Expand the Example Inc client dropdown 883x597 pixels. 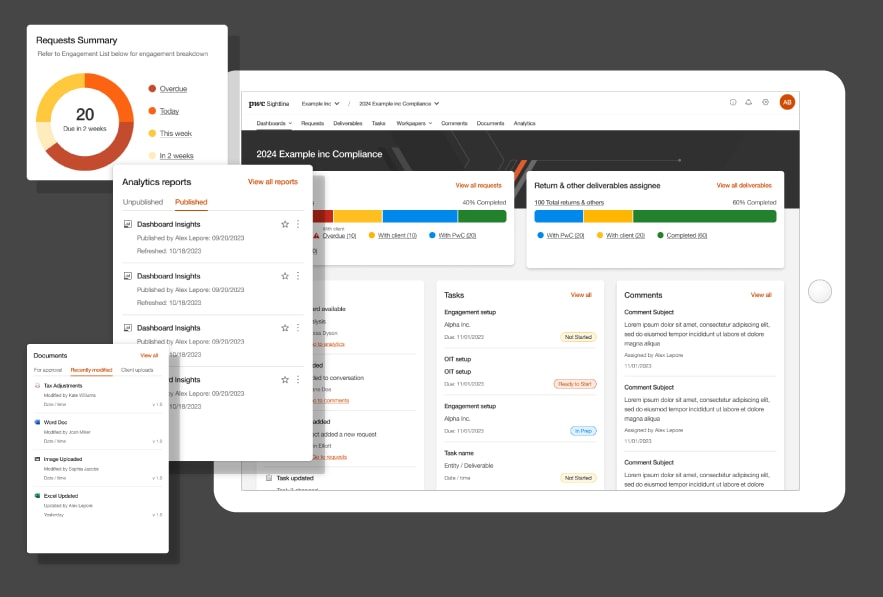pos(320,103)
